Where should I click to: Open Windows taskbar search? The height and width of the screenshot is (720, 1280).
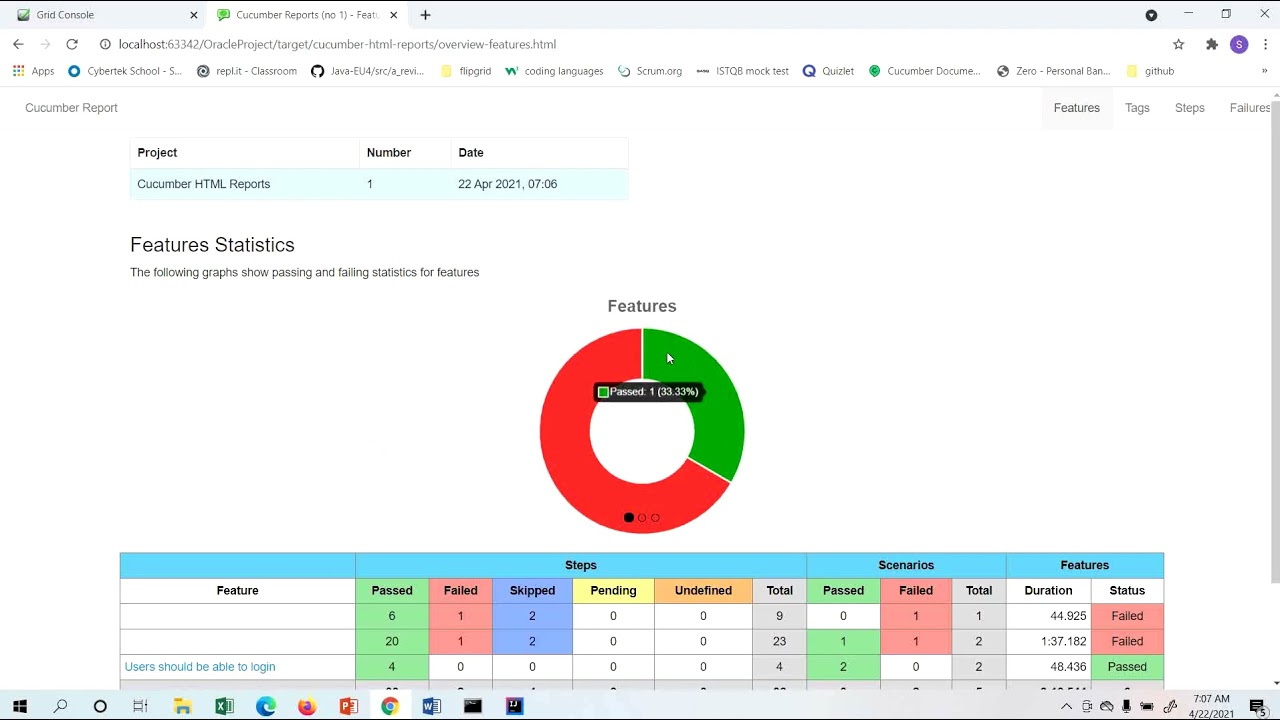pos(60,706)
